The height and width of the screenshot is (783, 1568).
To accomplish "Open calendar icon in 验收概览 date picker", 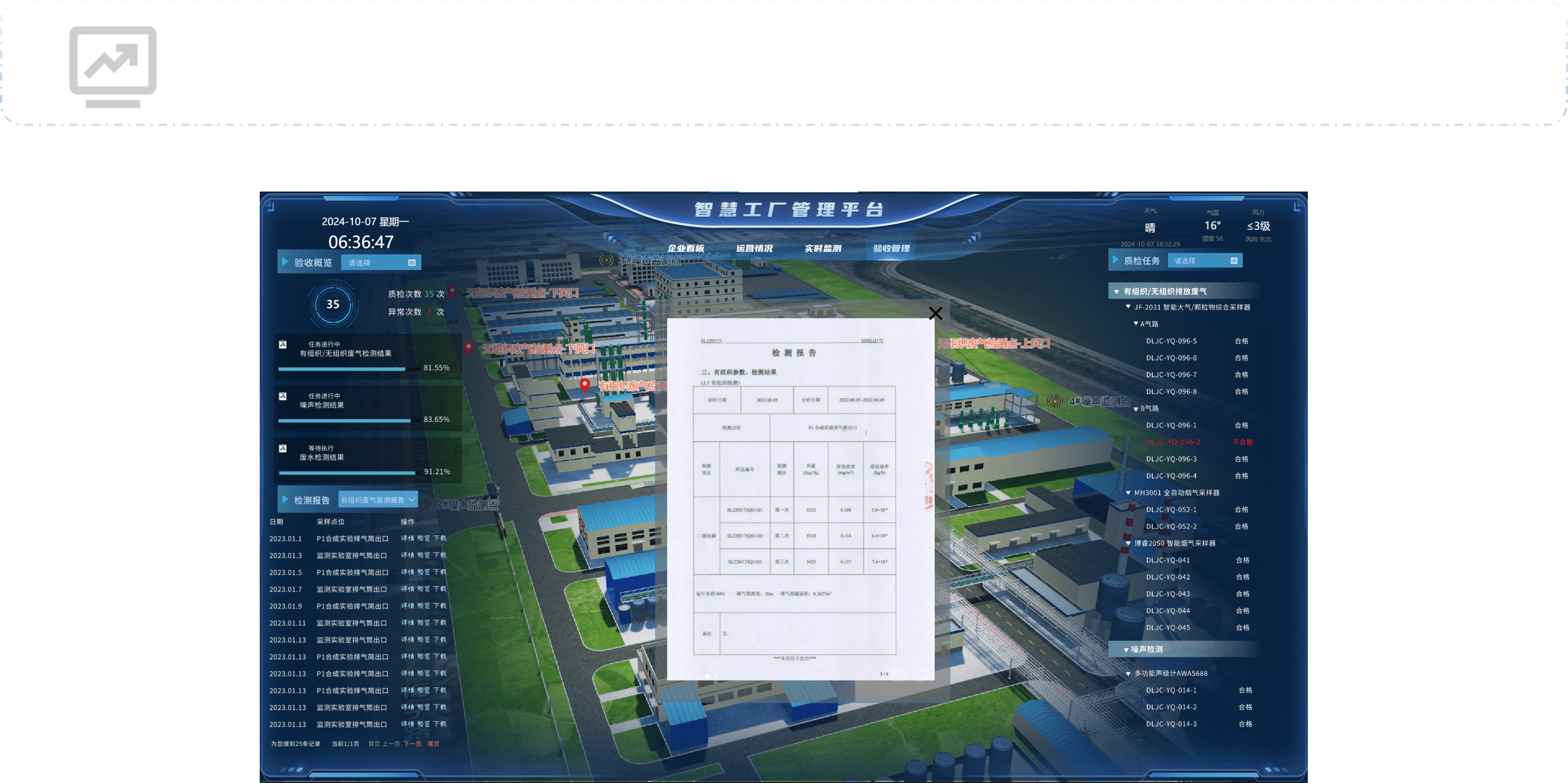I will 411,262.
